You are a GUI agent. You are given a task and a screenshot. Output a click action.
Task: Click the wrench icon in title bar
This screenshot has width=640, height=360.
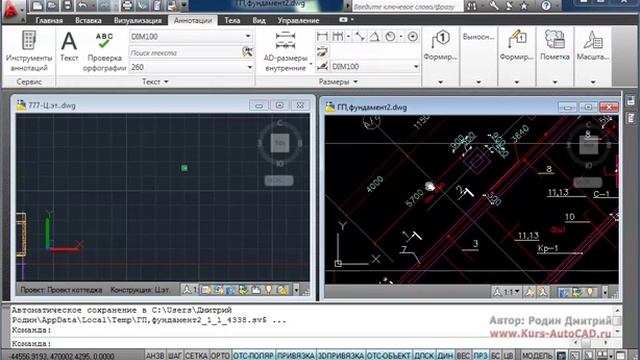tap(494, 6)
